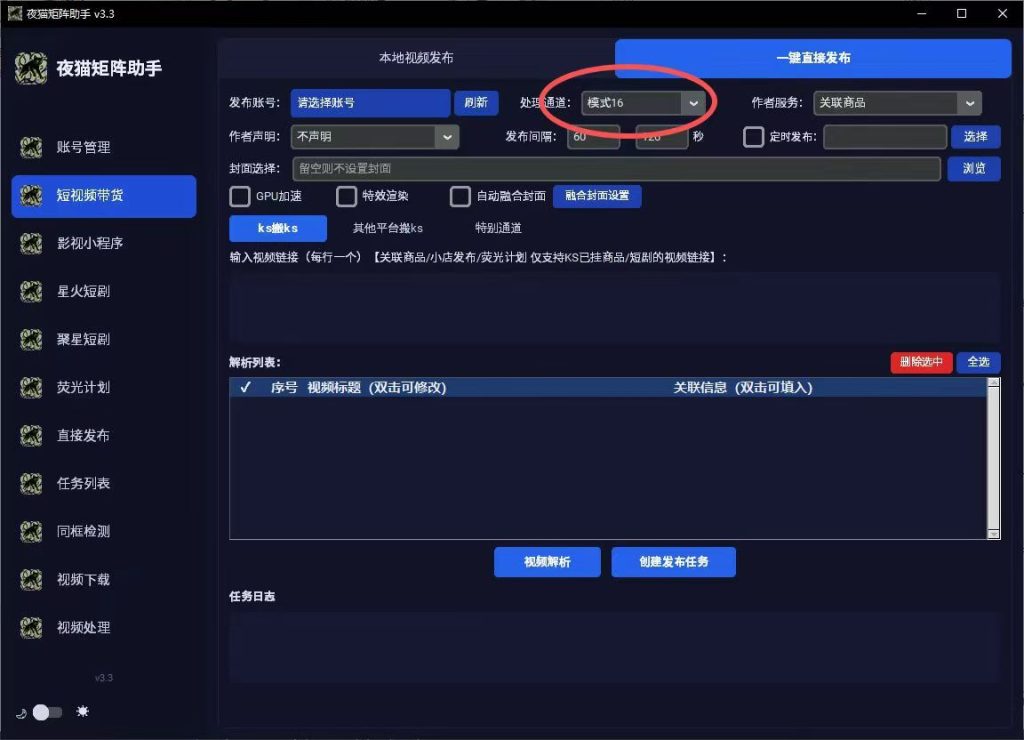Viewport: 1024px width, 740px height.
Task: Open 视频下载 in the sidebar
Action: pyautogui.click(x=104, y=579)
